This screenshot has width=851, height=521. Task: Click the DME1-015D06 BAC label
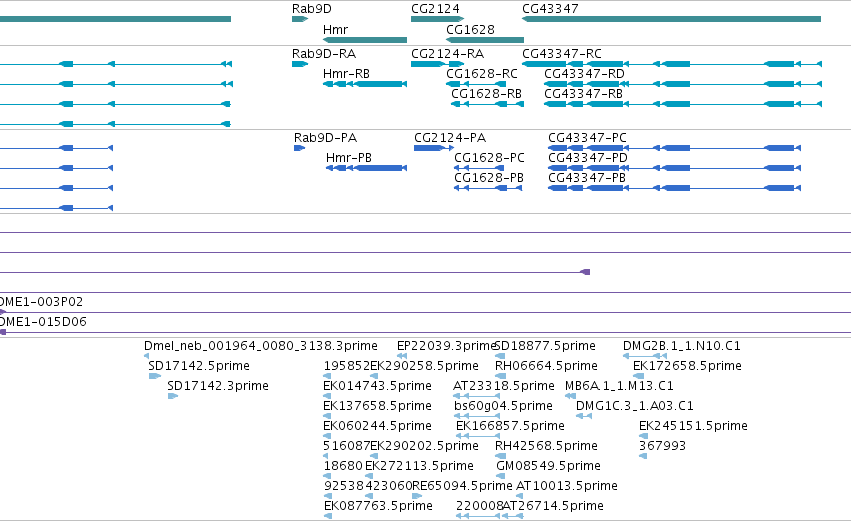click(43, 322)
